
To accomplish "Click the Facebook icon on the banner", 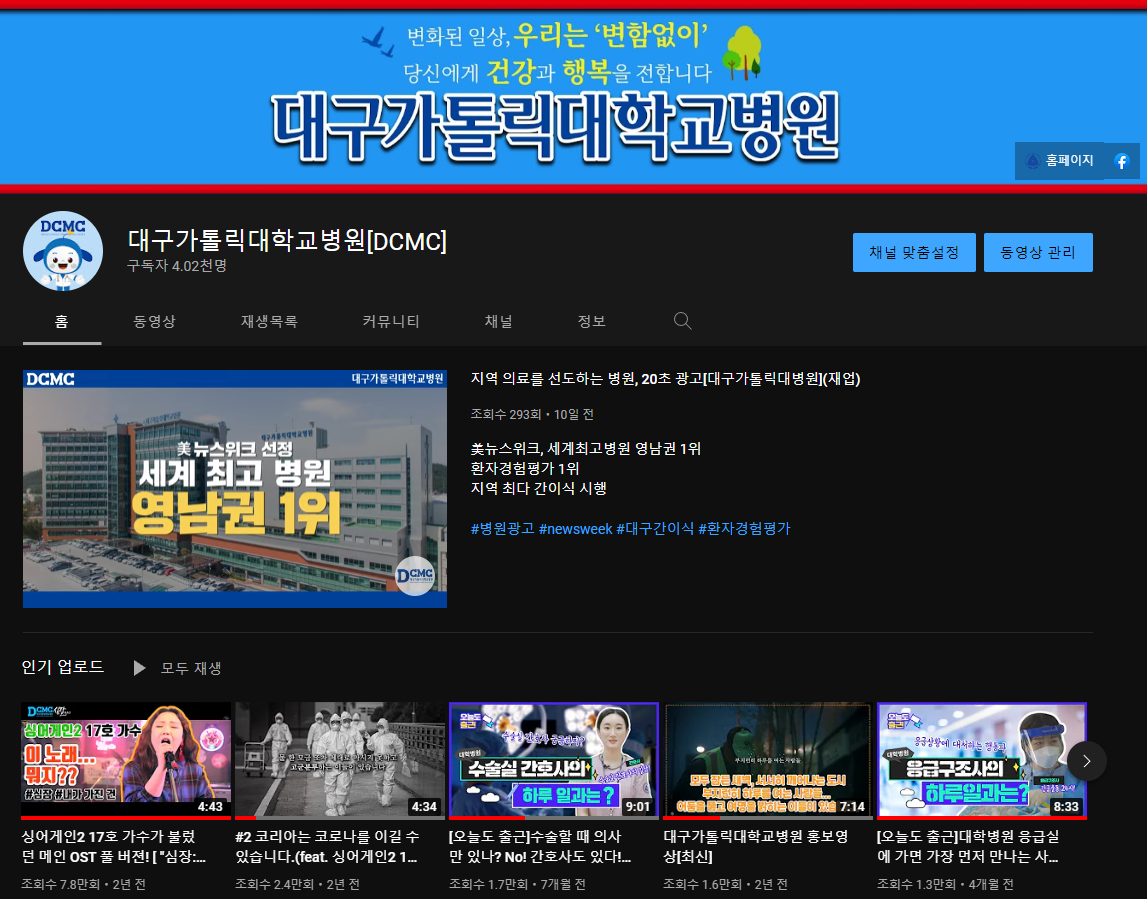I will click(x=1121, y=161).
